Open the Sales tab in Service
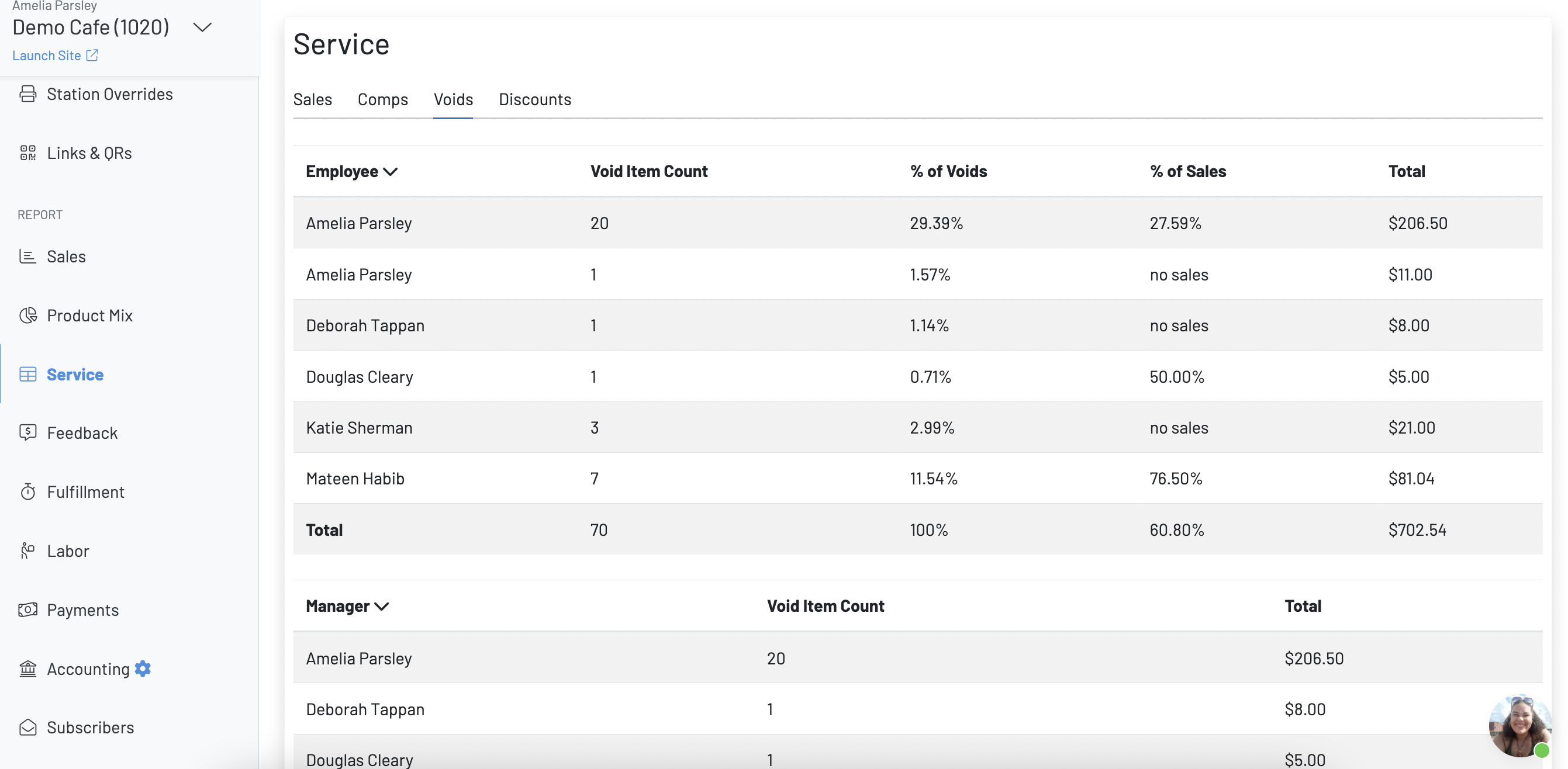1568x769 pixels. (x=312, y=99)
